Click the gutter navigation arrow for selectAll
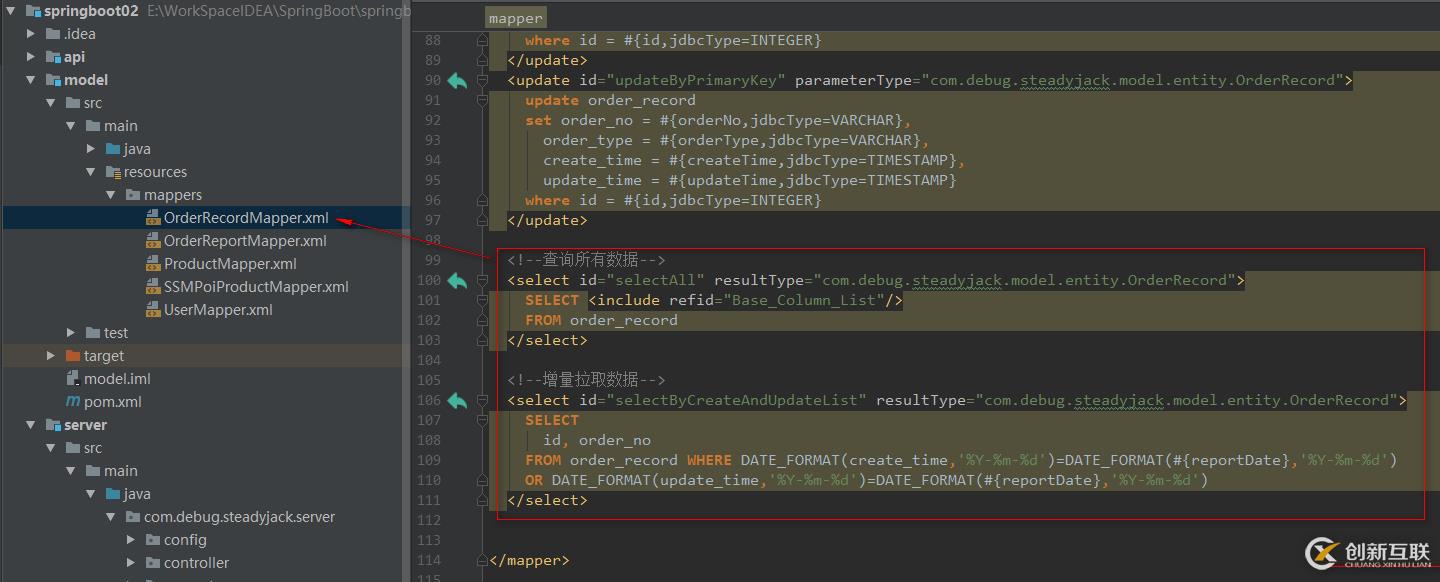This screenshot has height=582, width=1440. tap(457, 281)
